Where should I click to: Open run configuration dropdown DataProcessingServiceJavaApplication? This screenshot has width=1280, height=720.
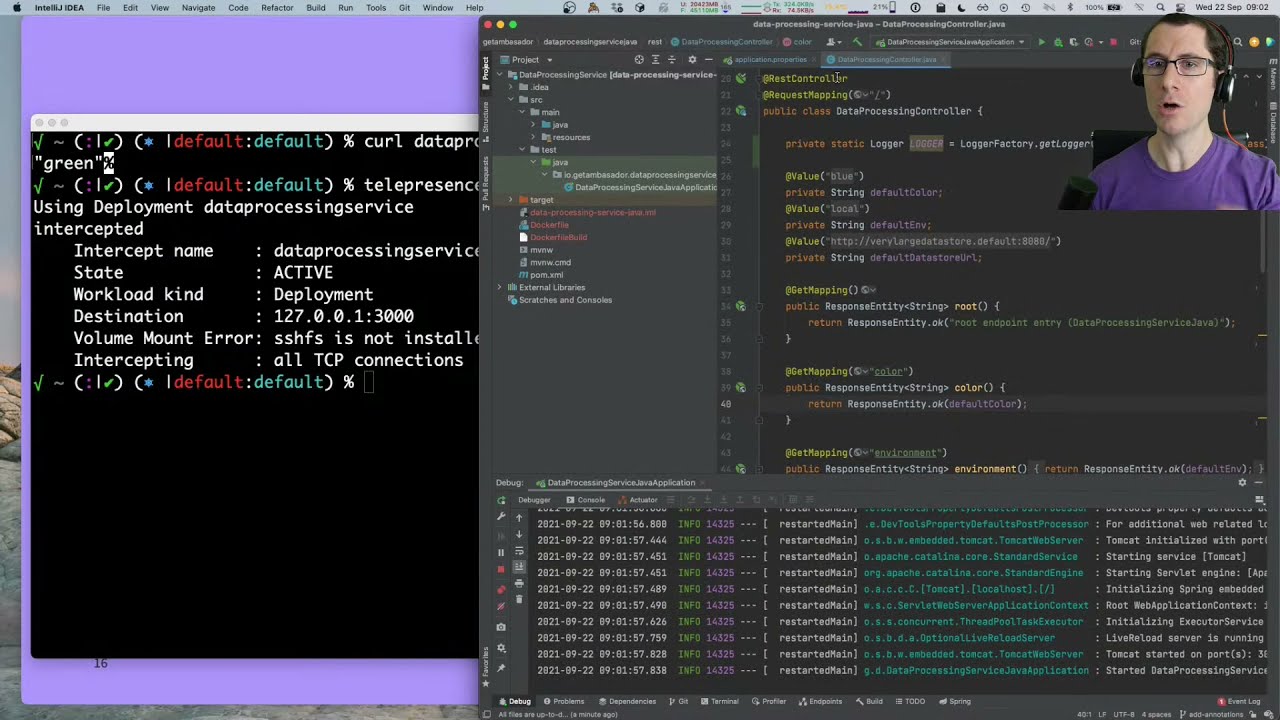950,42
